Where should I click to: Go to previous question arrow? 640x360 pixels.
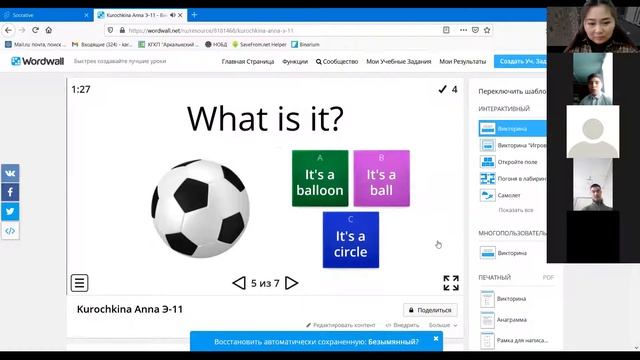click(x=239, y=283)
